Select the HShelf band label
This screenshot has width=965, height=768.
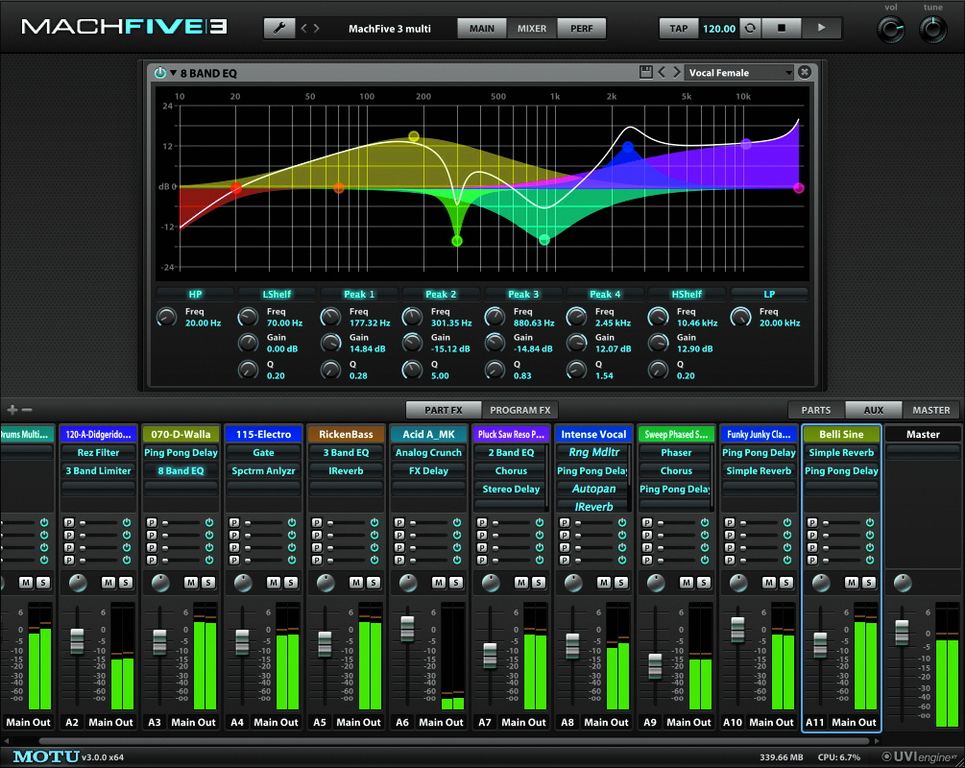tap(687, 294)
